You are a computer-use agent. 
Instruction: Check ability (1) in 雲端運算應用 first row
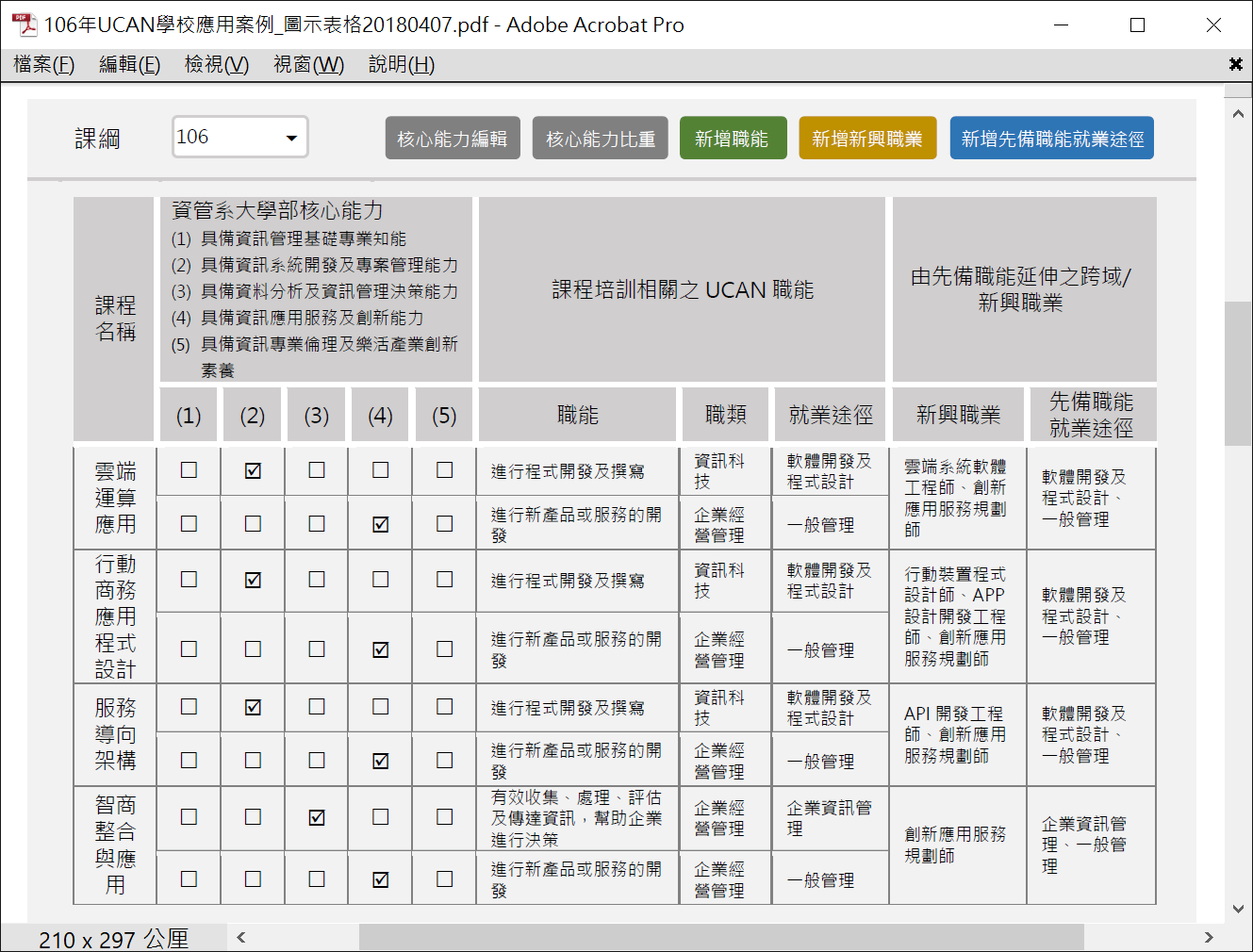(x=189, y=470)
